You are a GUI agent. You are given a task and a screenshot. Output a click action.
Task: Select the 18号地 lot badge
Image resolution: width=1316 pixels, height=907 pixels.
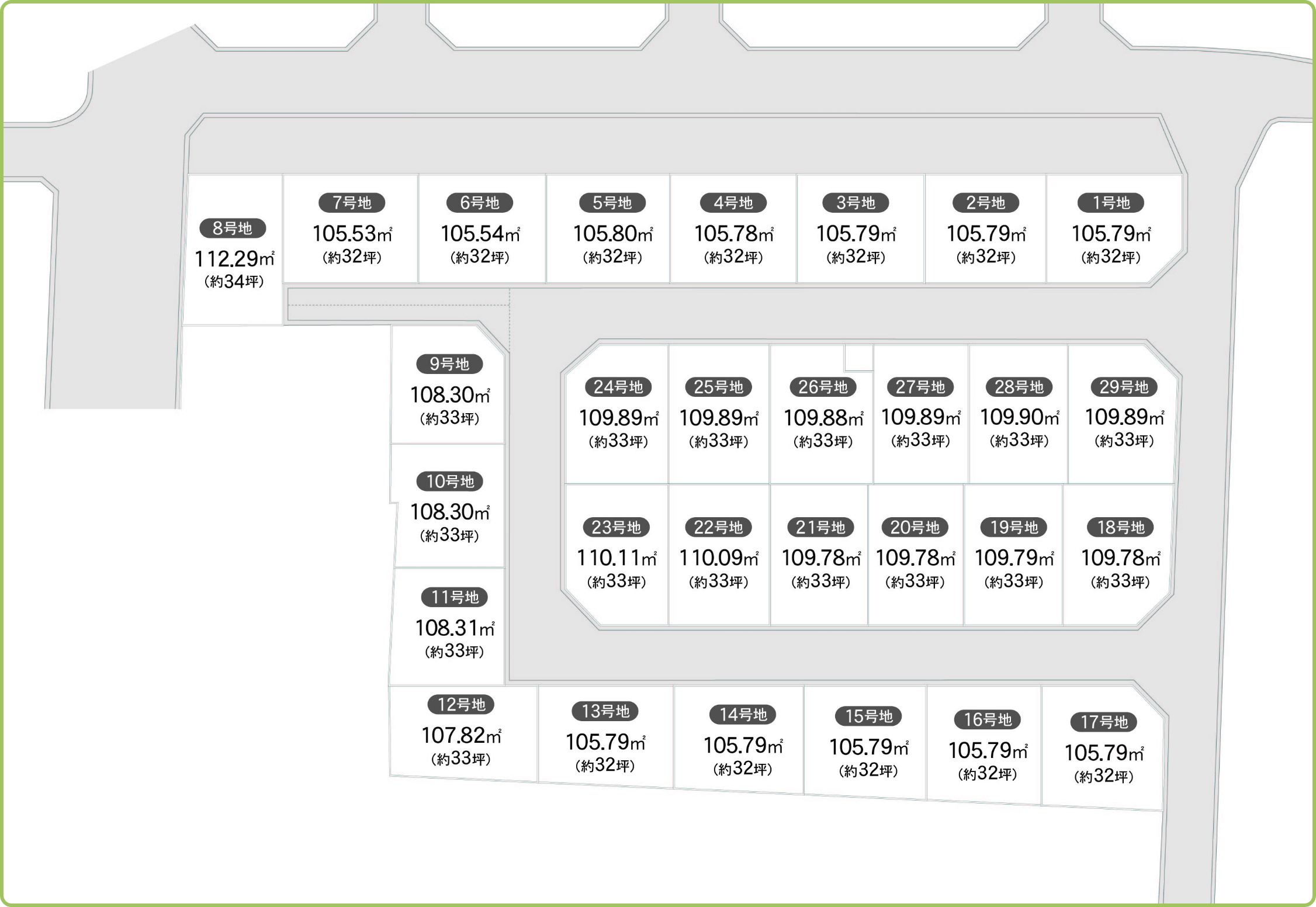pyautogui.click(x=1120, y=527)
